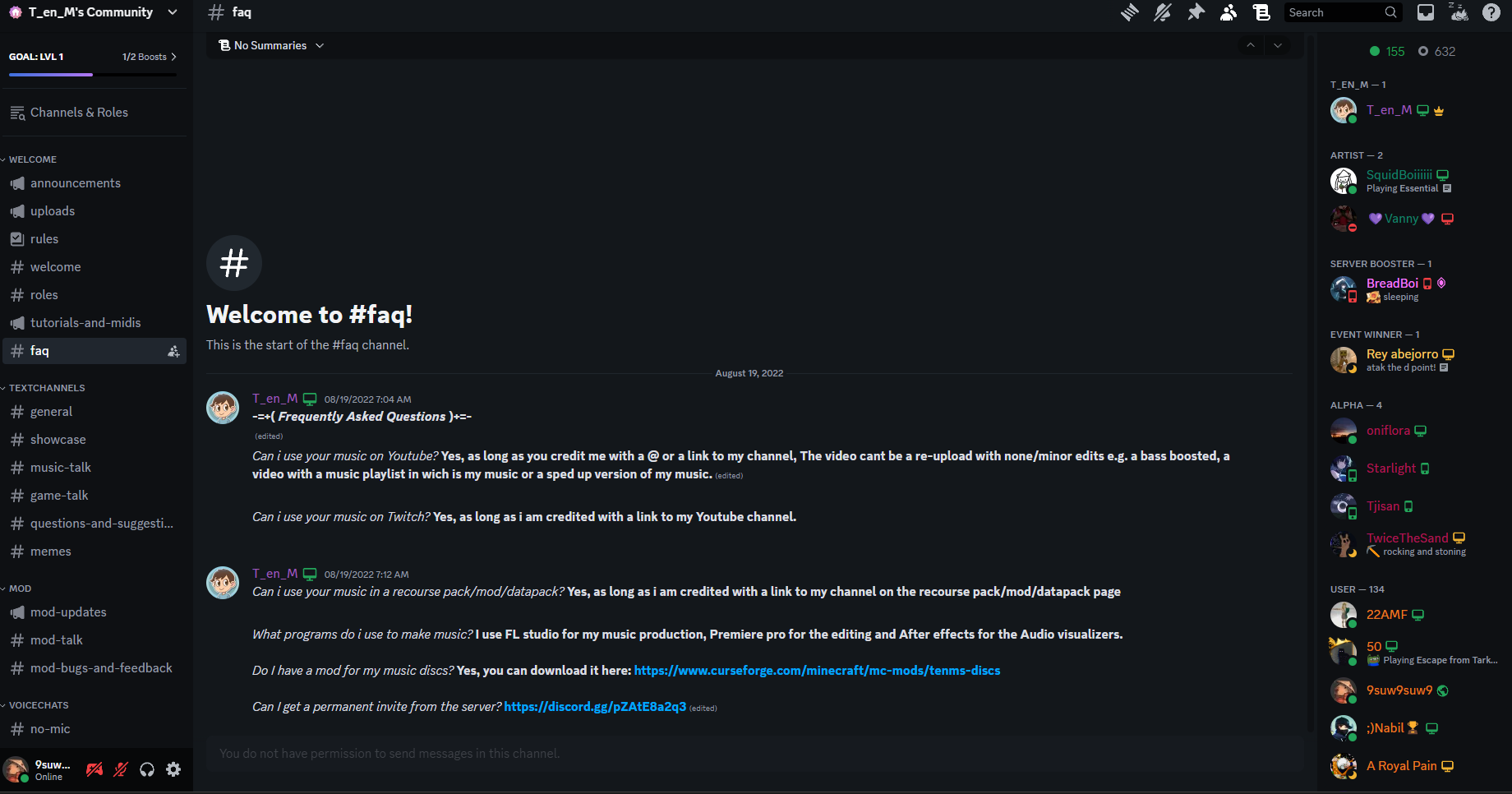Show pinned messages

coord(1196,12)
